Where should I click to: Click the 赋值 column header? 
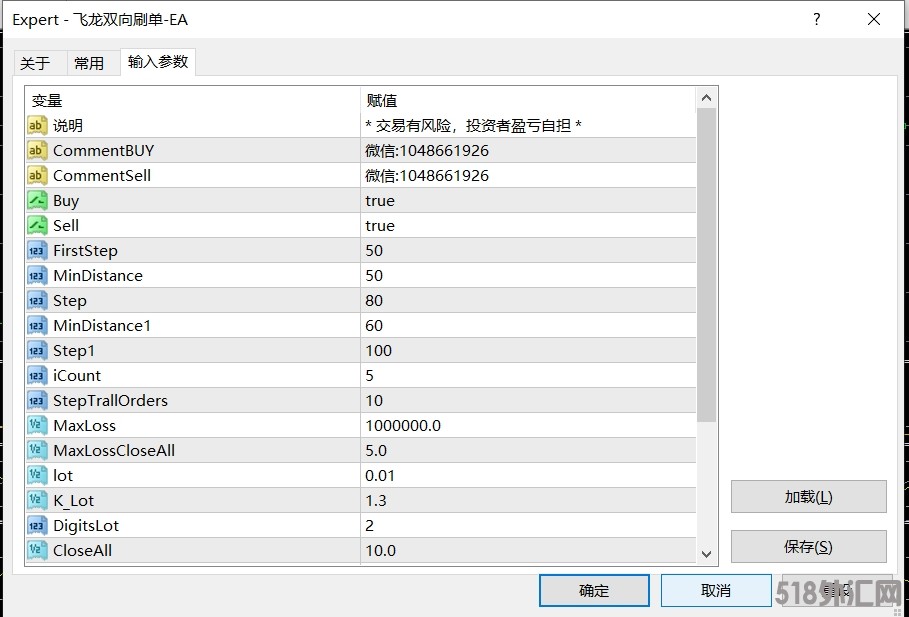[528, 100]
